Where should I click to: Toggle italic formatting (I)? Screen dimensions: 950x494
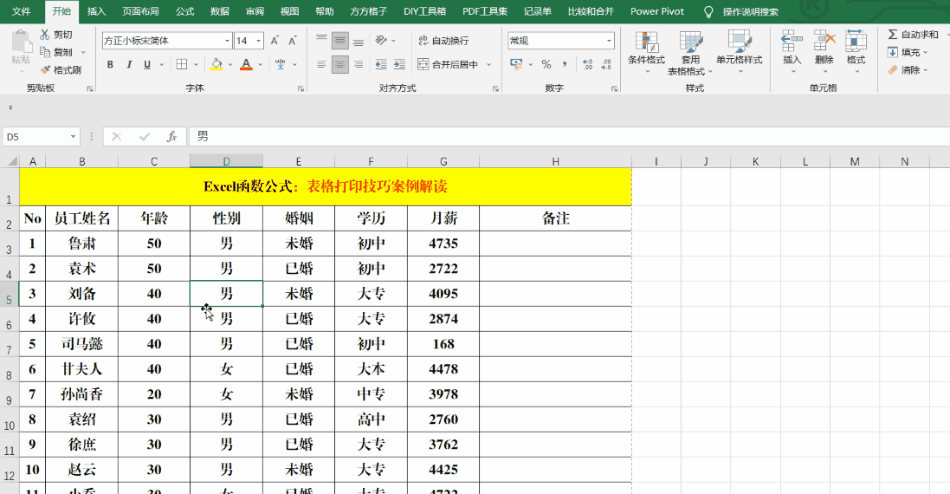128,64
